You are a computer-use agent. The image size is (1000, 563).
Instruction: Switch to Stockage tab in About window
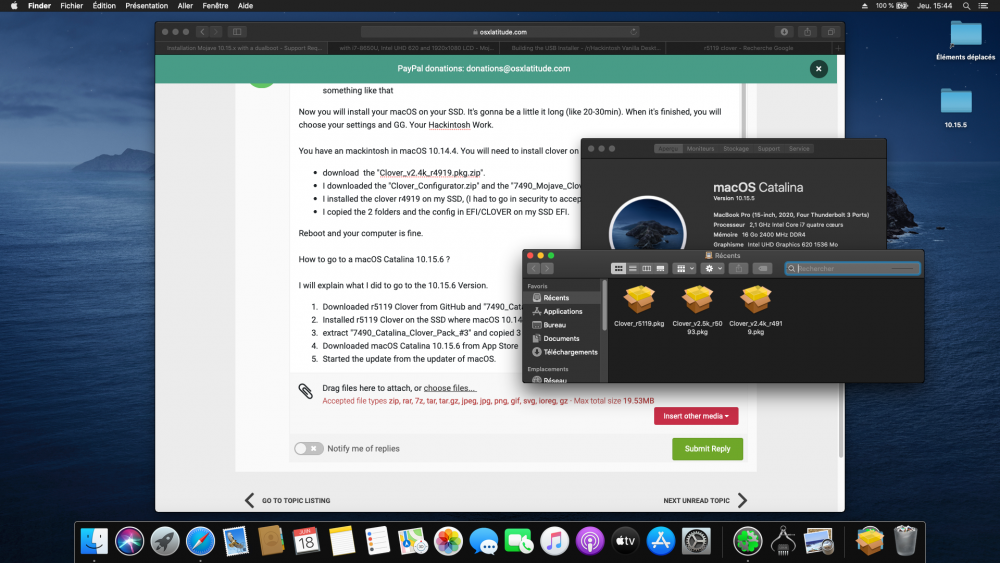(x=735, y=149)
